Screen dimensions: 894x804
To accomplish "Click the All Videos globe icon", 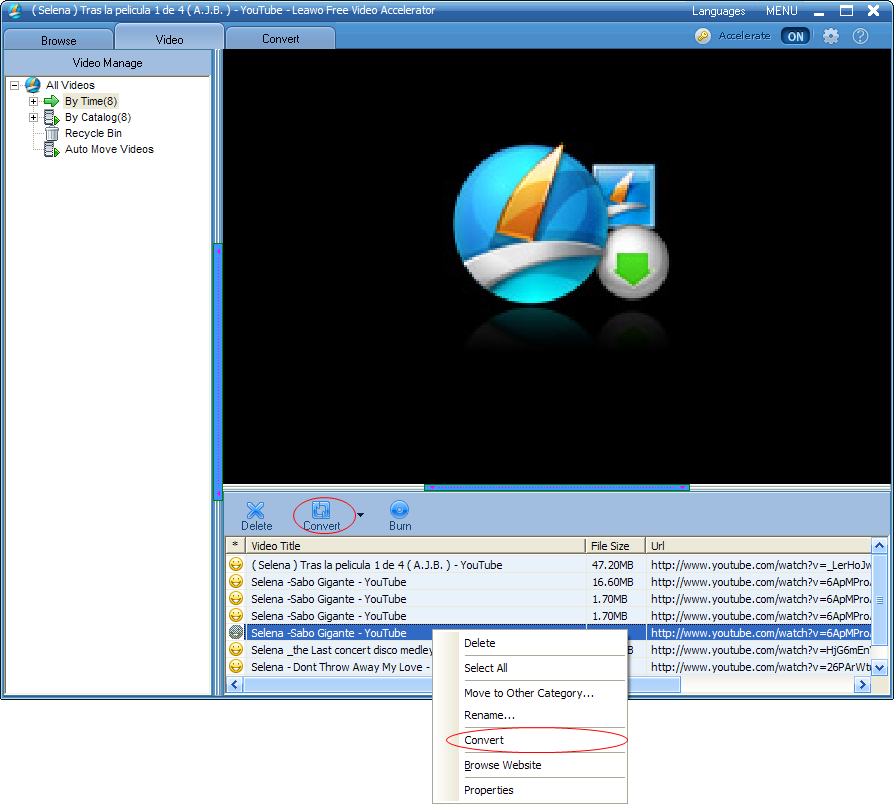I will [32, 85].
